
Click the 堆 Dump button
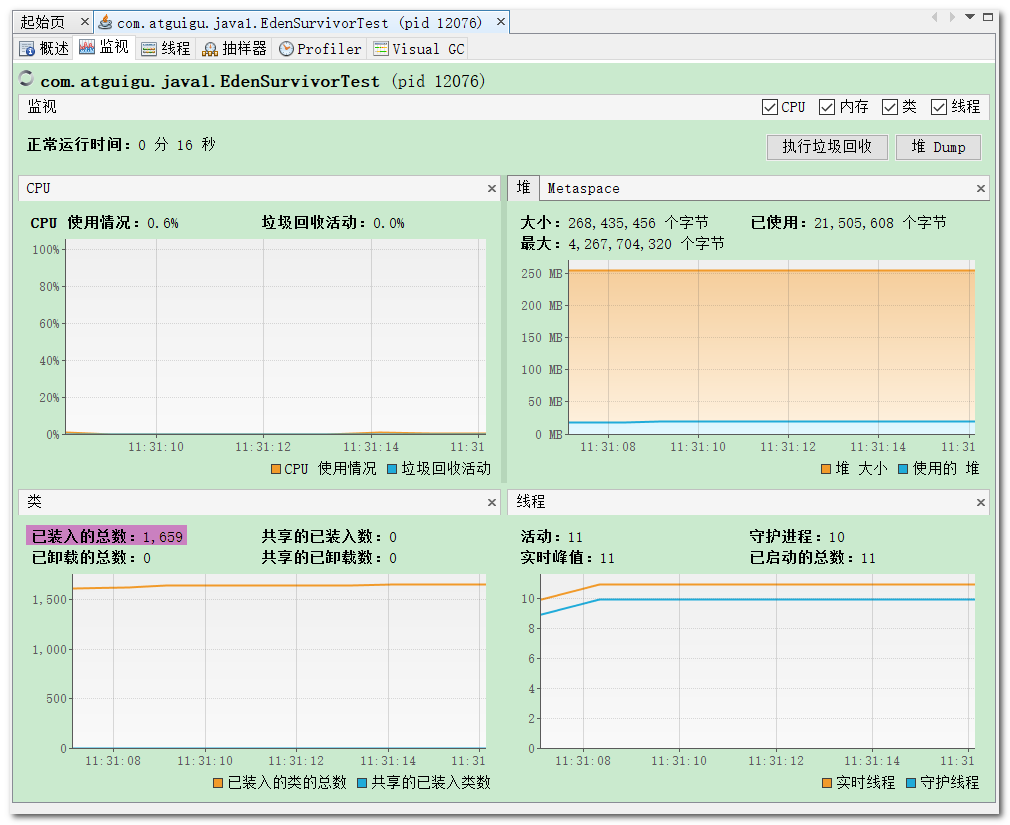(939, 147)
